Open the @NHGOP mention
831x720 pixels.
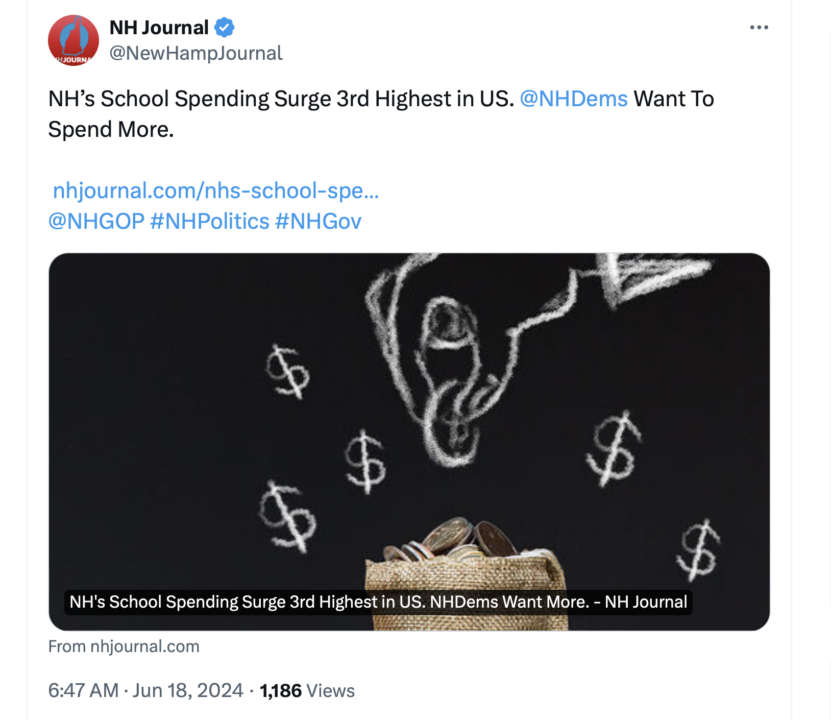[95, 220]
